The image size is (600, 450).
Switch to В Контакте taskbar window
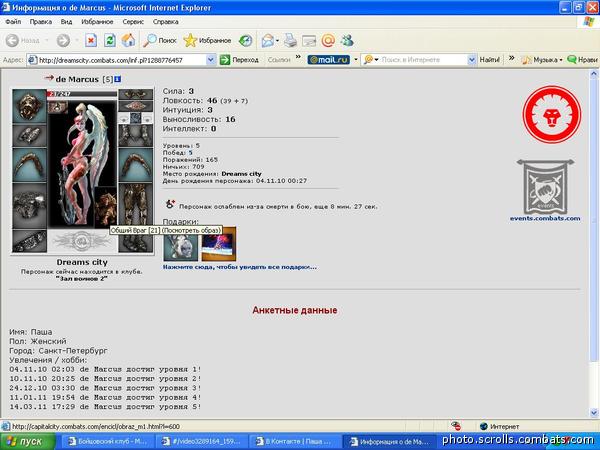click(295, 442)
